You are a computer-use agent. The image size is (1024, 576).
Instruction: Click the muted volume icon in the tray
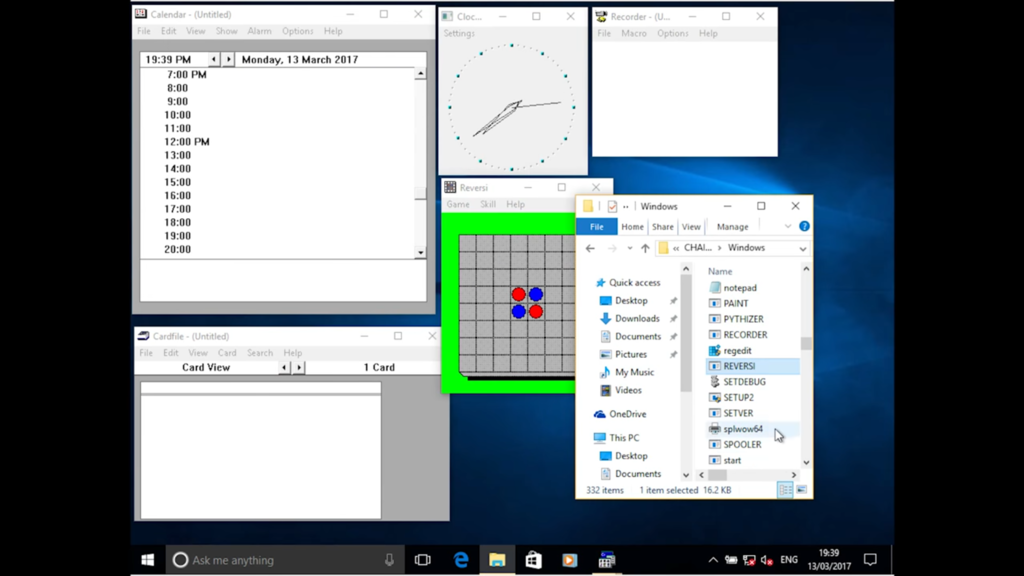pyautogui.click(x=765, y=560)
